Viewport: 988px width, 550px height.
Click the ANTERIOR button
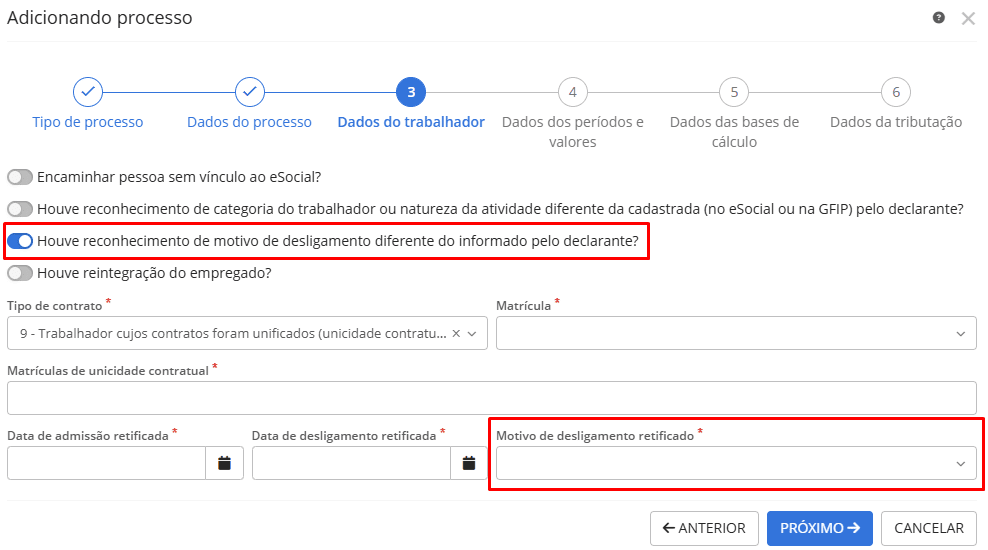704,528
